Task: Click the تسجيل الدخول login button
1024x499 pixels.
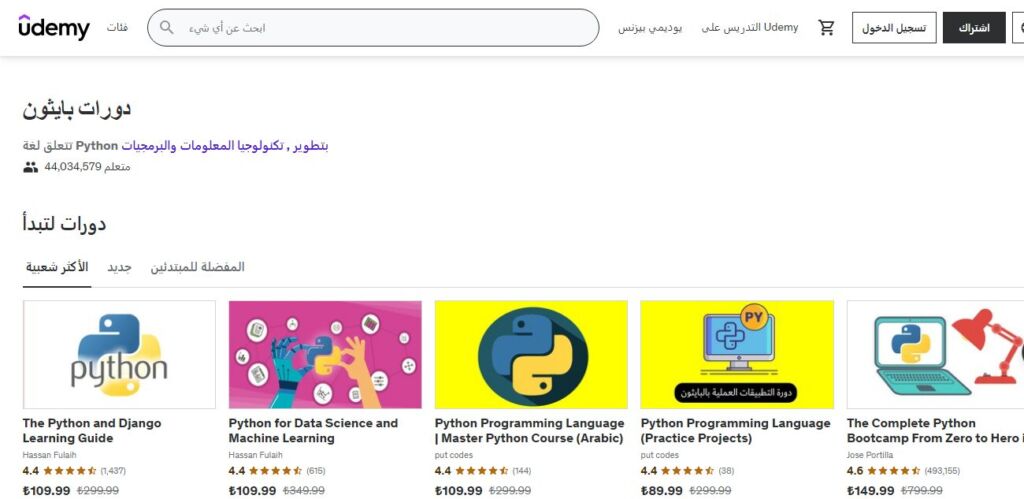Action: [894, 28]
